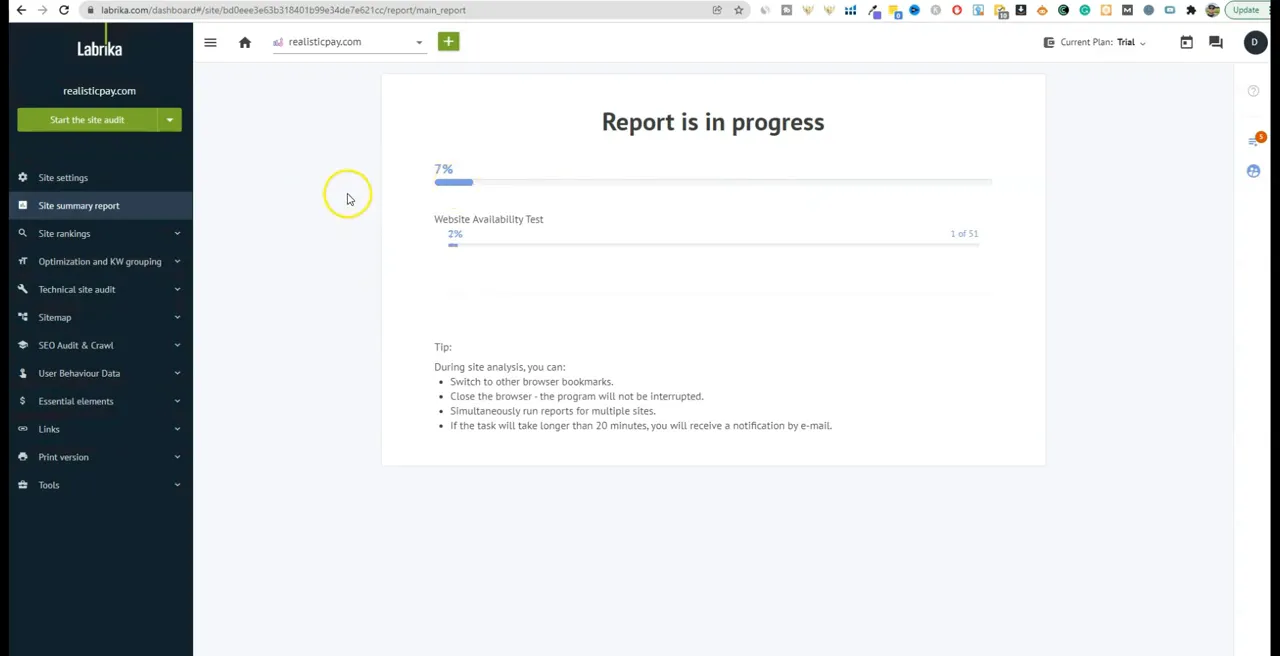Click the help question mark icon
The image size is (1280, 656).
point(1253,91)
